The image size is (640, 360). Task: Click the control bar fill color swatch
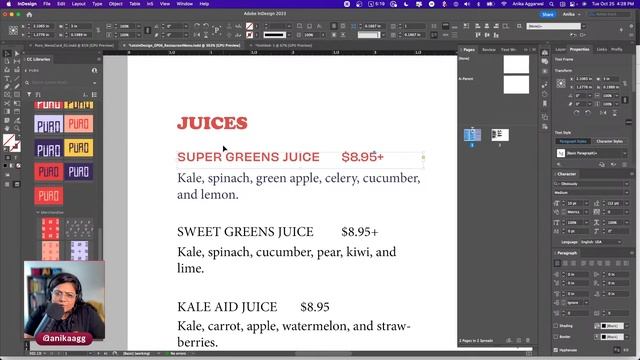pyautogui.click(x=249, y=26)
